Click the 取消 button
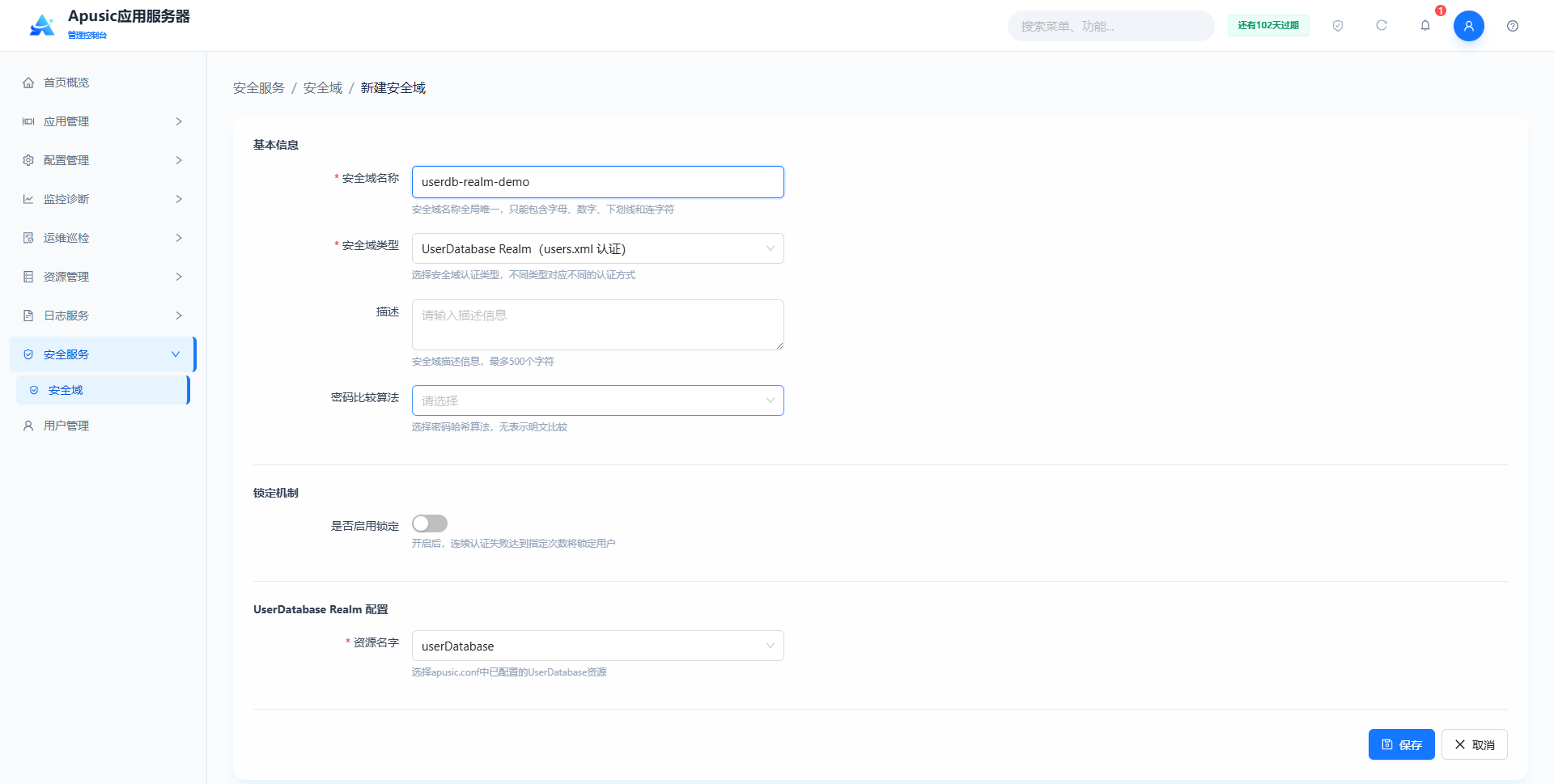Viewport: 1554px width, 784px height. pos(1474,744)
